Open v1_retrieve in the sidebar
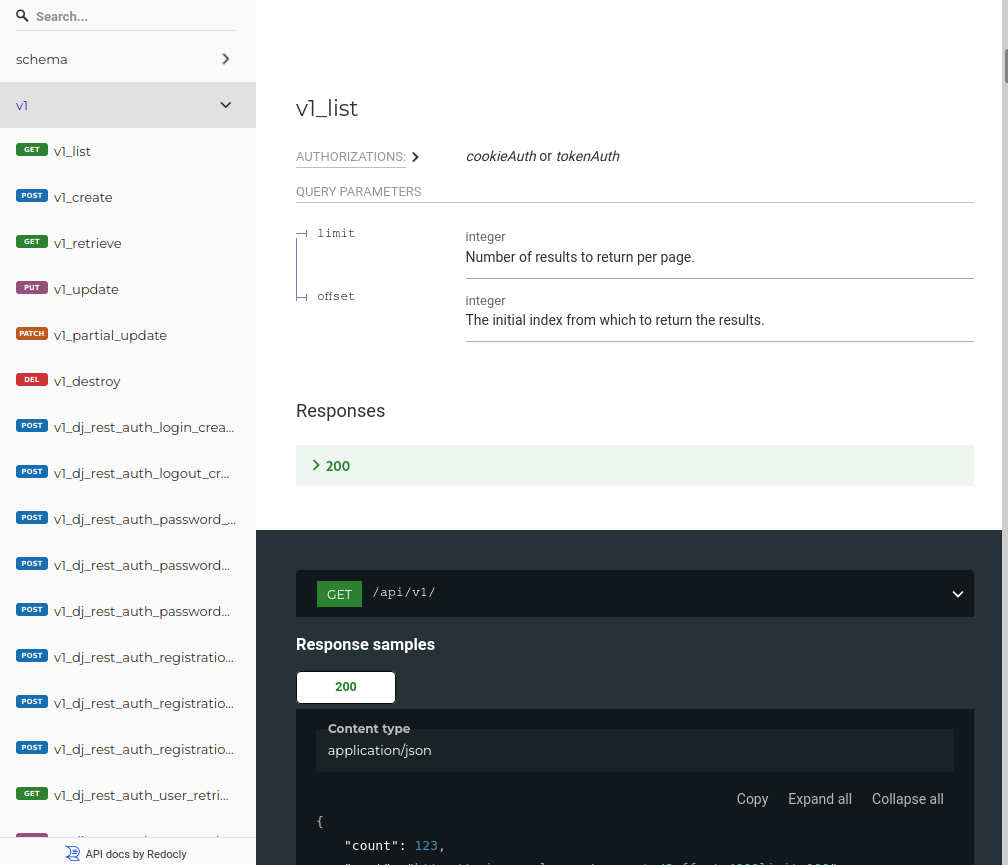Viewport: 1008px width, 865px height. [x=128, y=243]
